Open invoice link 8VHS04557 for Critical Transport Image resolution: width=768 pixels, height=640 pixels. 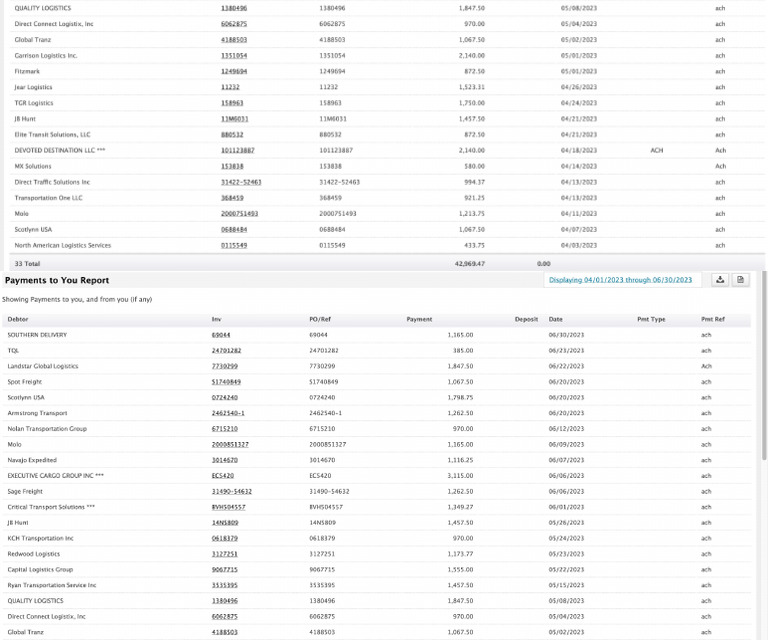pyautogui.click(x=228, y=507)
